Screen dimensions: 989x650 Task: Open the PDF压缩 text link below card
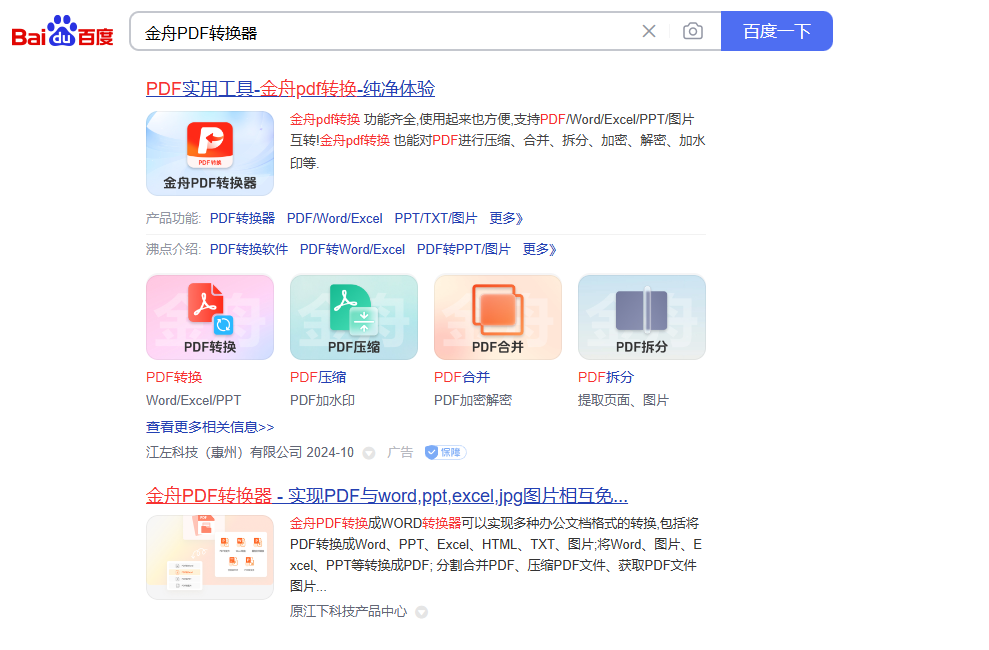pyautogui.click(x=318, y=377)
